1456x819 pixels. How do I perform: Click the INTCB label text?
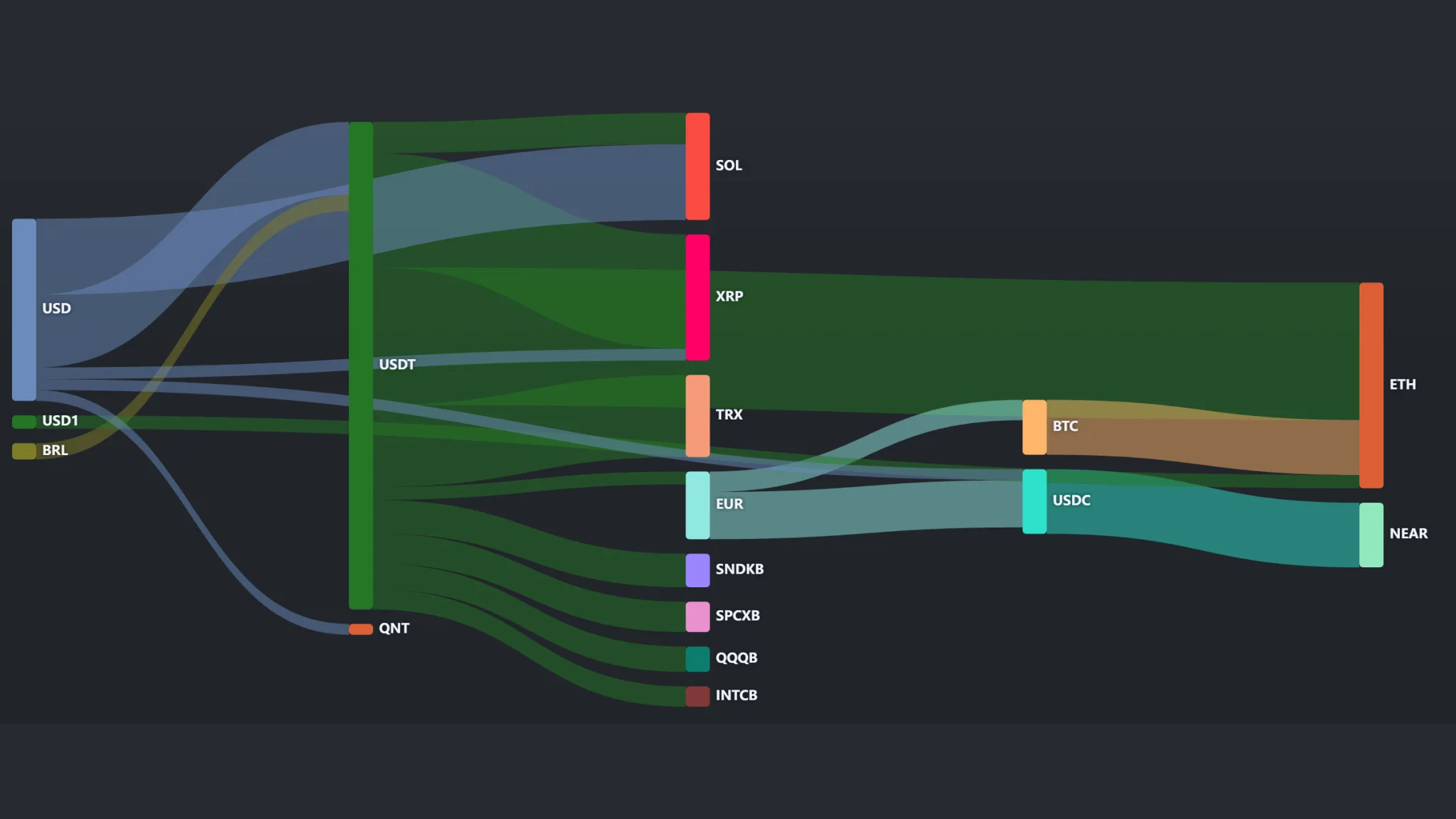[737, 695]
